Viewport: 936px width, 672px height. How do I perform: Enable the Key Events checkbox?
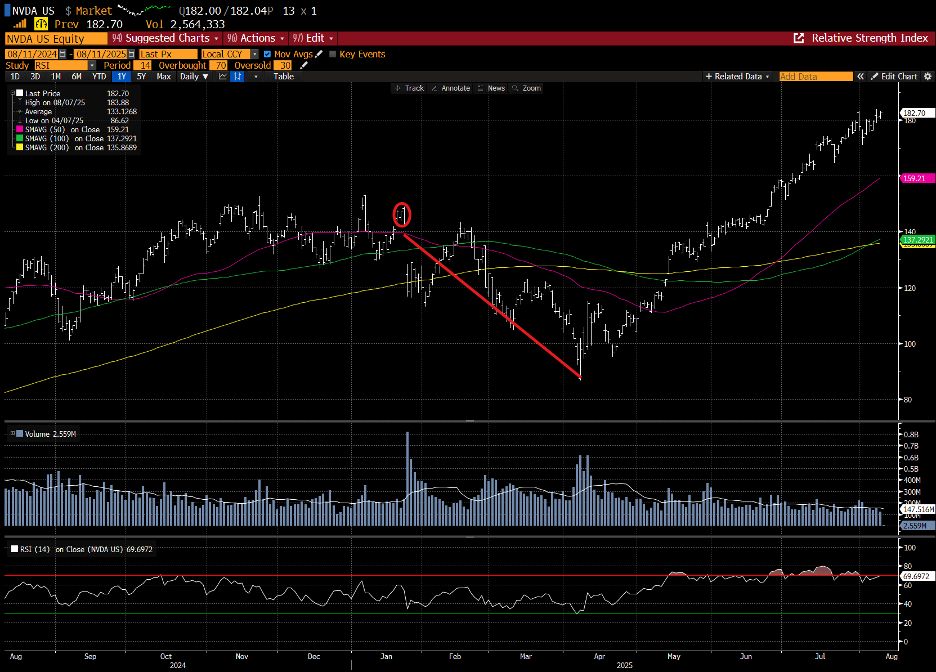(332, 54)
